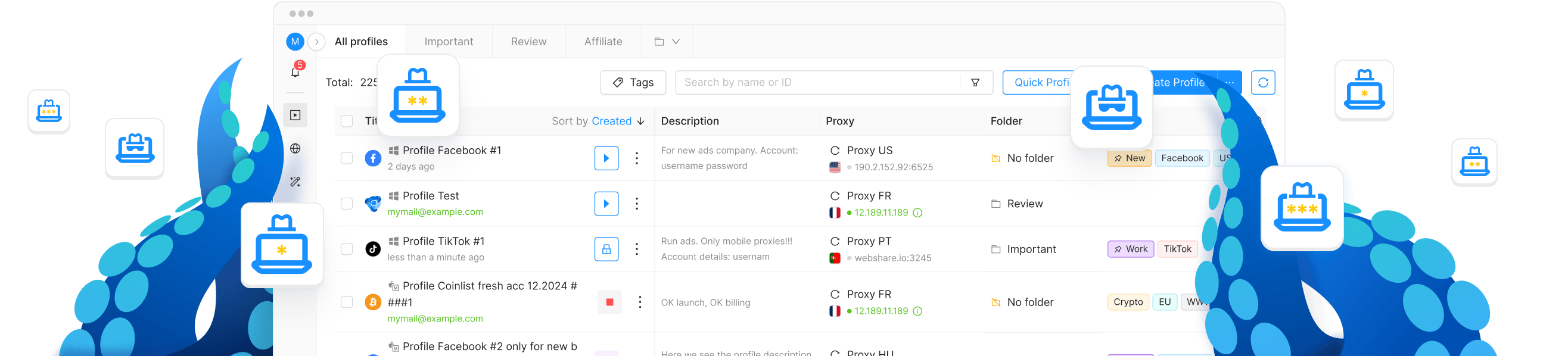Open three-dot menu for Profile Coinlist
1568x356 pixels.
coord(640,302)
